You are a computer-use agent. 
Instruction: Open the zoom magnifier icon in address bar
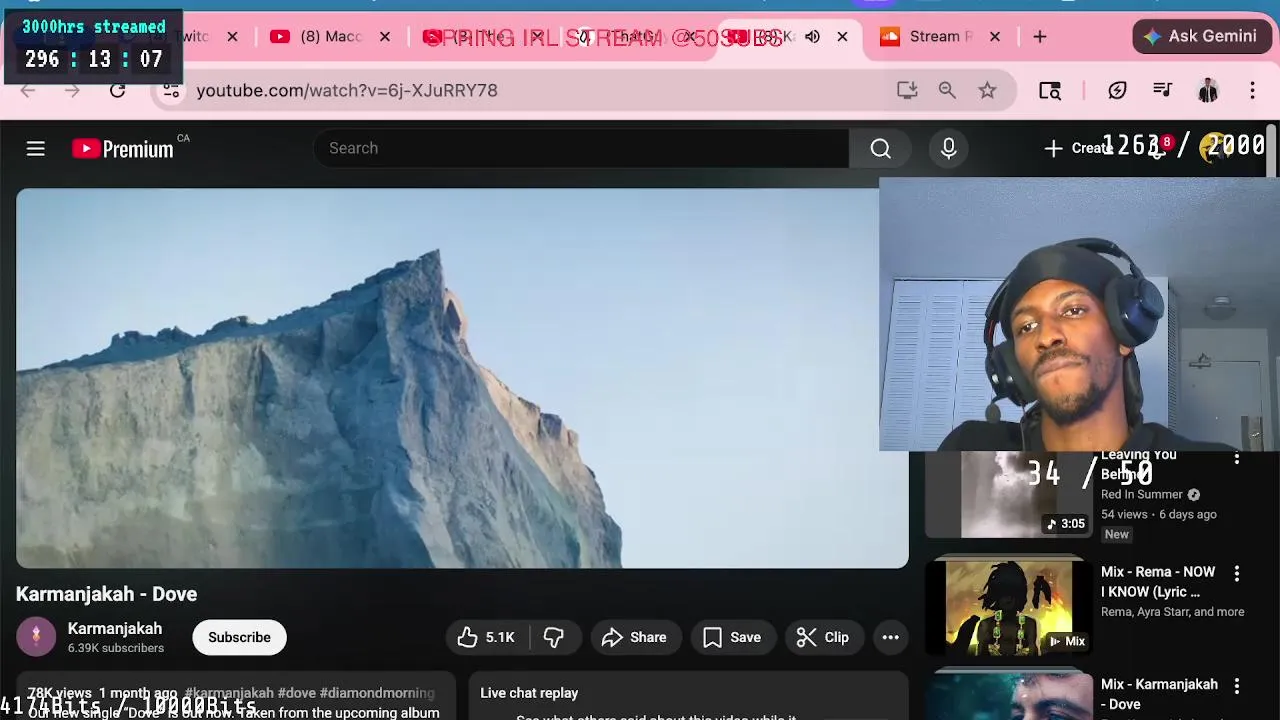[x=947, y=90]
